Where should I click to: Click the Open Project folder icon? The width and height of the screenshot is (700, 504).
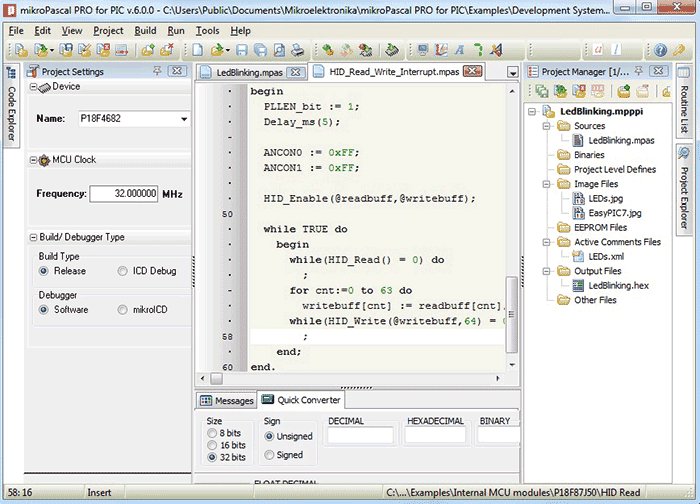[41, 50]
